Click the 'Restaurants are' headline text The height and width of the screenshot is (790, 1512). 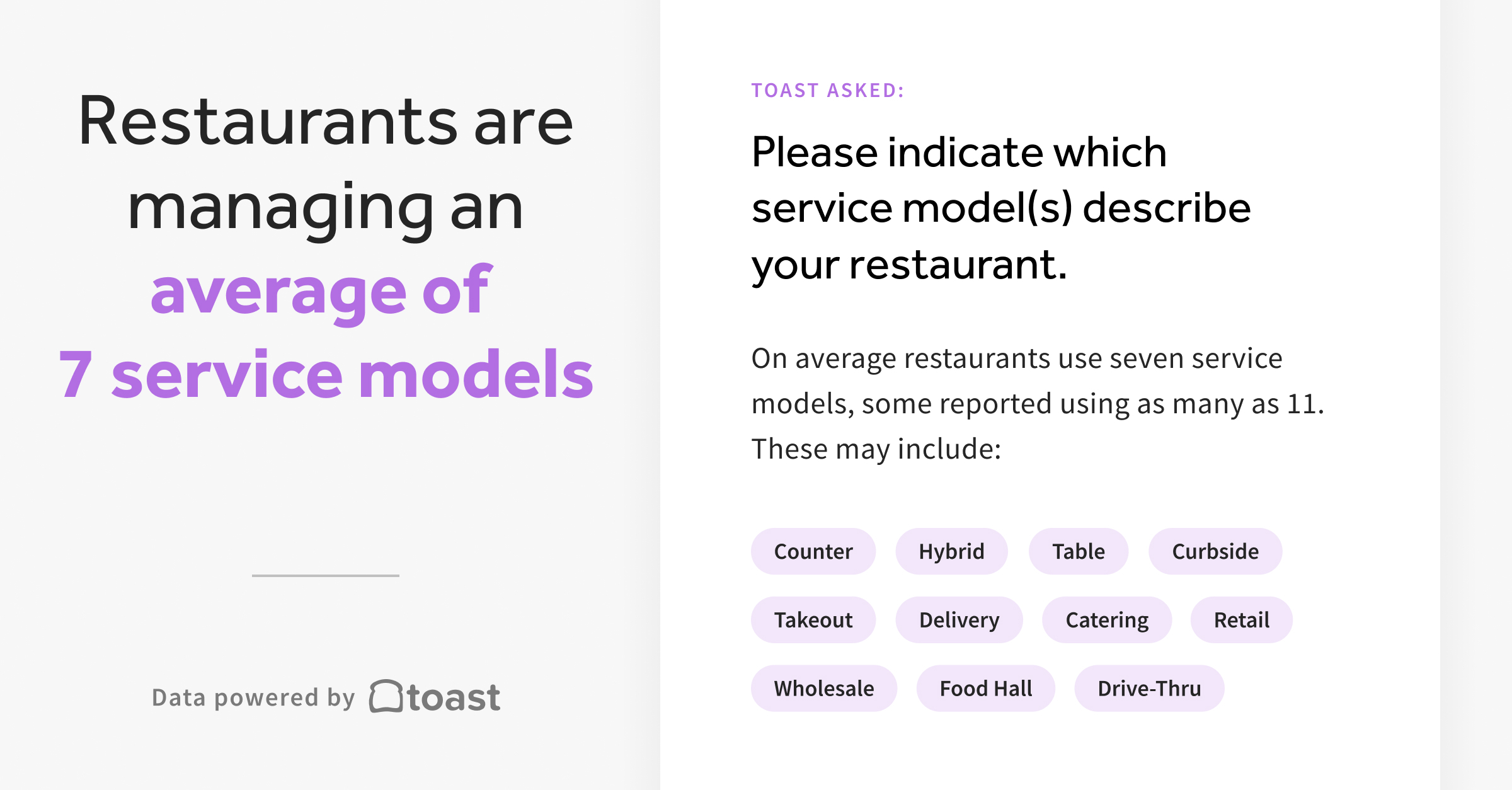(x=326, y=121)
